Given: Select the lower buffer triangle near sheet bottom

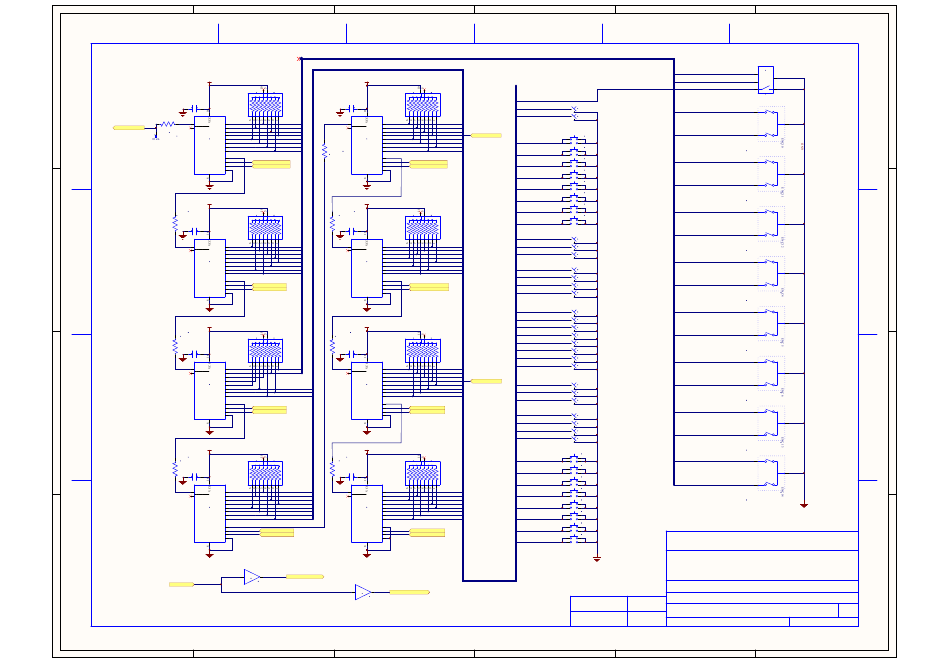Looking at the screenshot, I should (363, 593).
